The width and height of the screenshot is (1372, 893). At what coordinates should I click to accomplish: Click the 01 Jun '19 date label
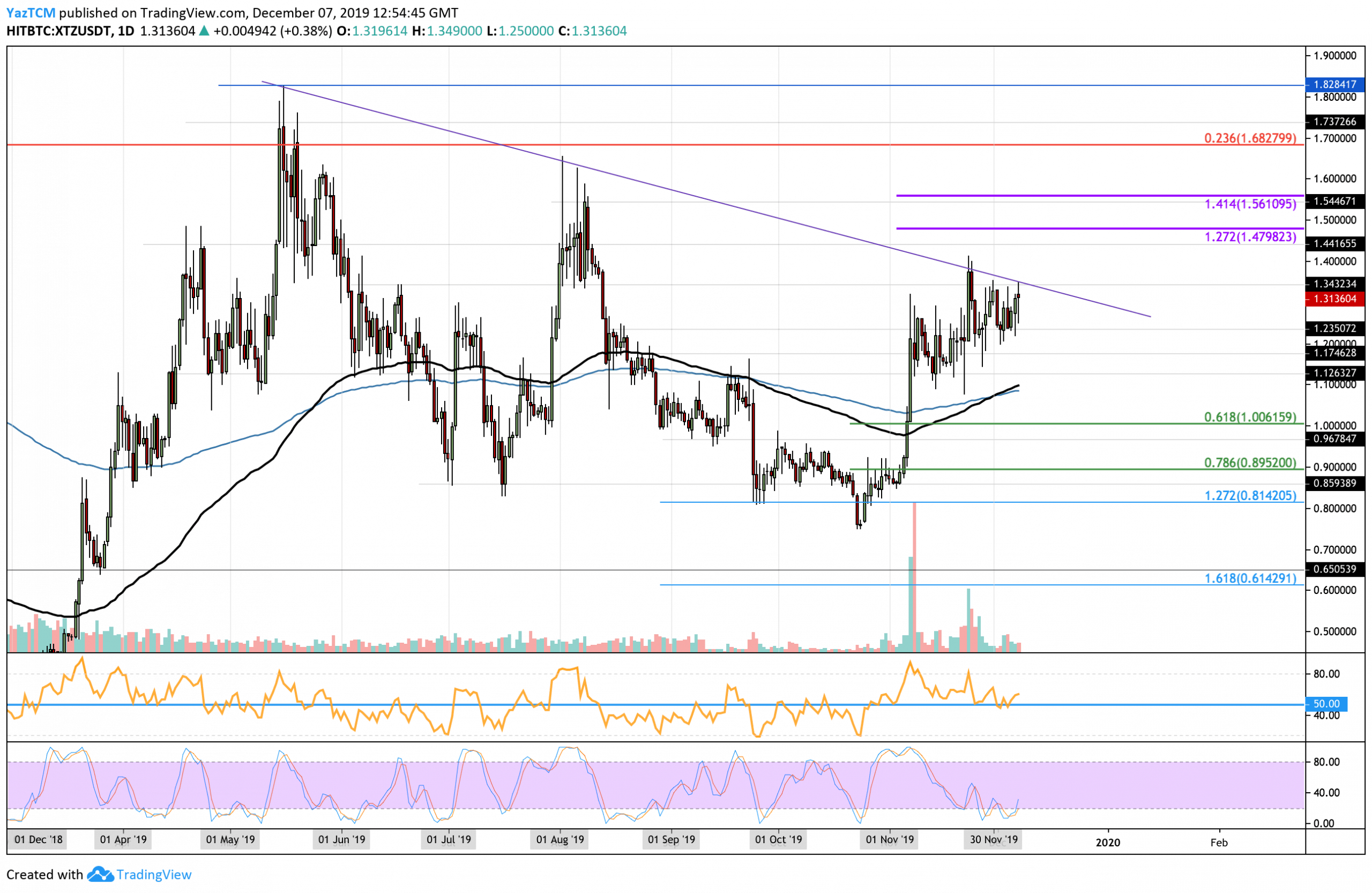[342, 839]
